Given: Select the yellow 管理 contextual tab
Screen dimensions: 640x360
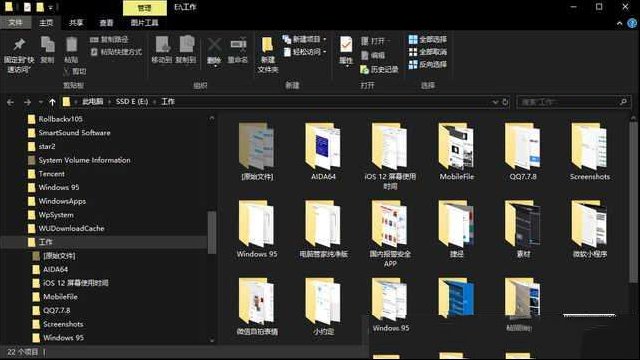Looking at the screenshot, I should pos(144,8).
